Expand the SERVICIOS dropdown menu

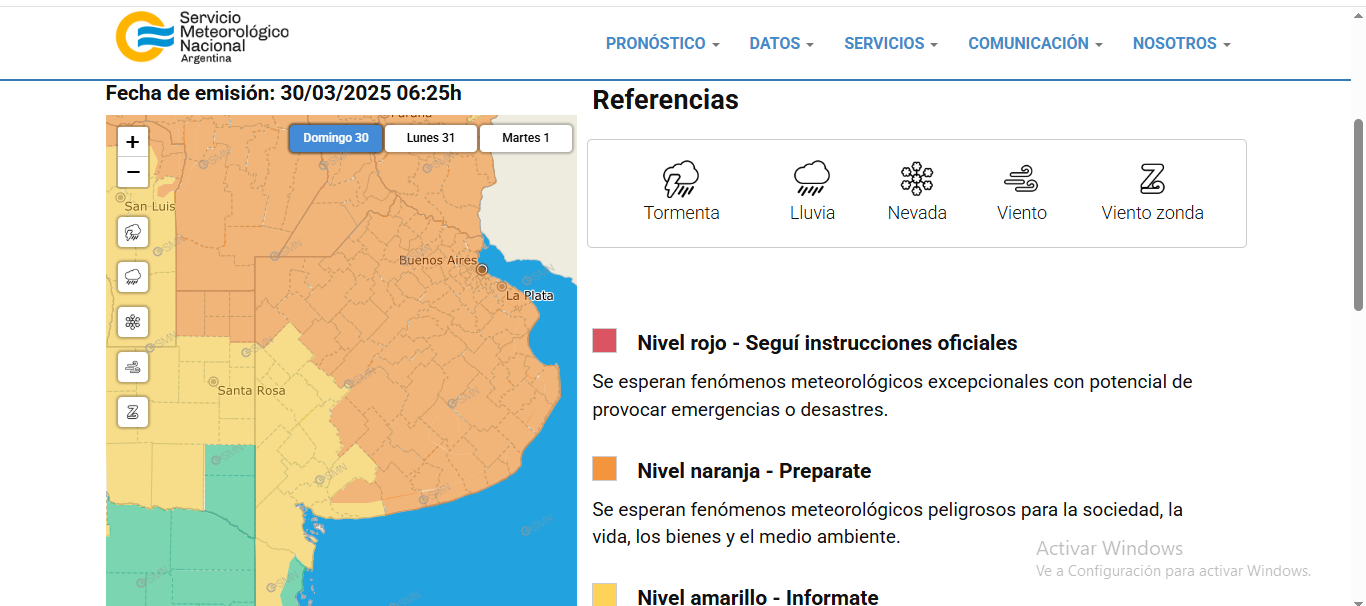pos(890,44)
